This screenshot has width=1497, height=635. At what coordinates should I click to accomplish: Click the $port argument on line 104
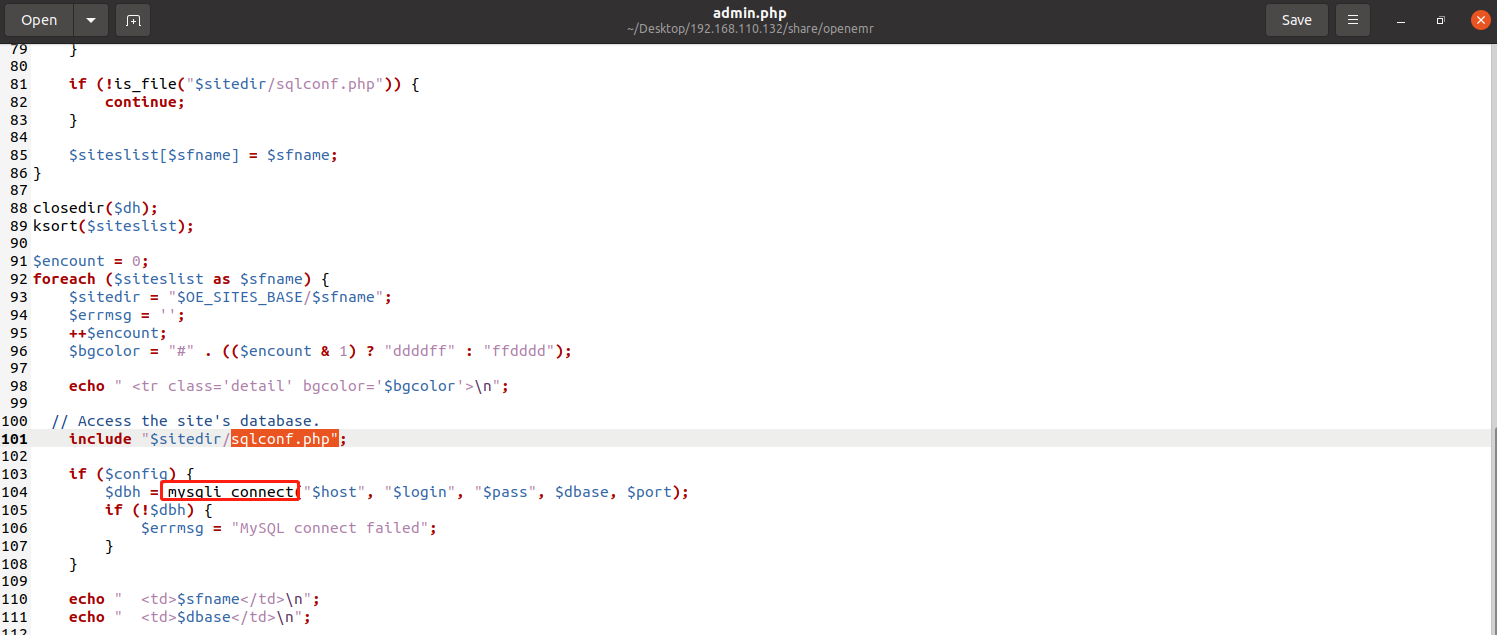pyautogui.click(x=649, y=492)
